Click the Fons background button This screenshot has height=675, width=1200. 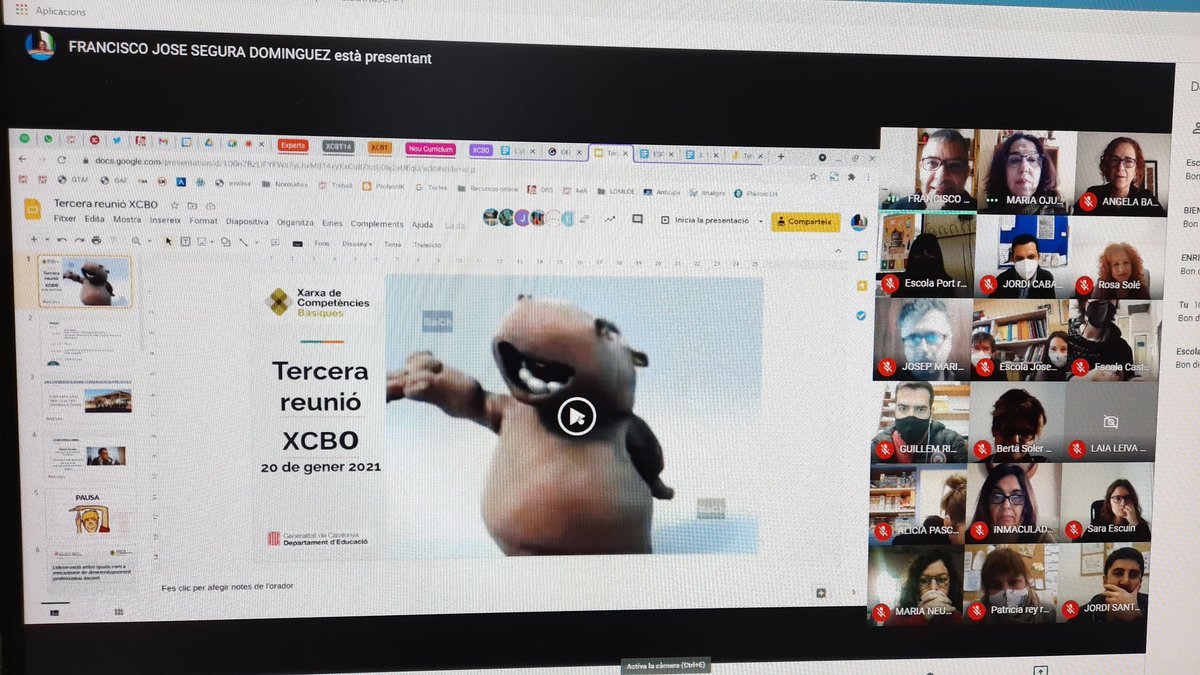322,243
